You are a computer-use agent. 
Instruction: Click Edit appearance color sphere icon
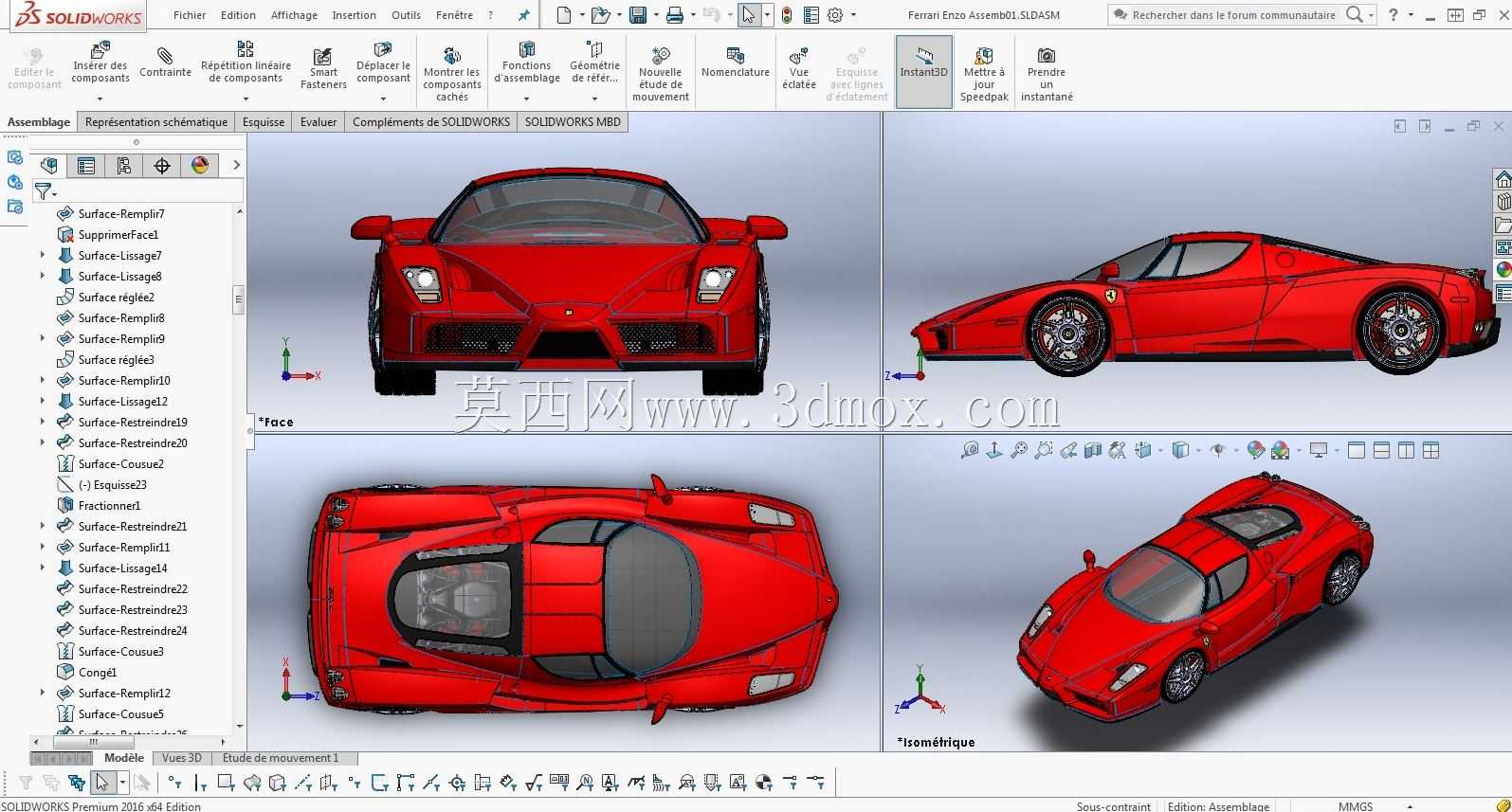pyautogui.click(x=1255, y=451)
